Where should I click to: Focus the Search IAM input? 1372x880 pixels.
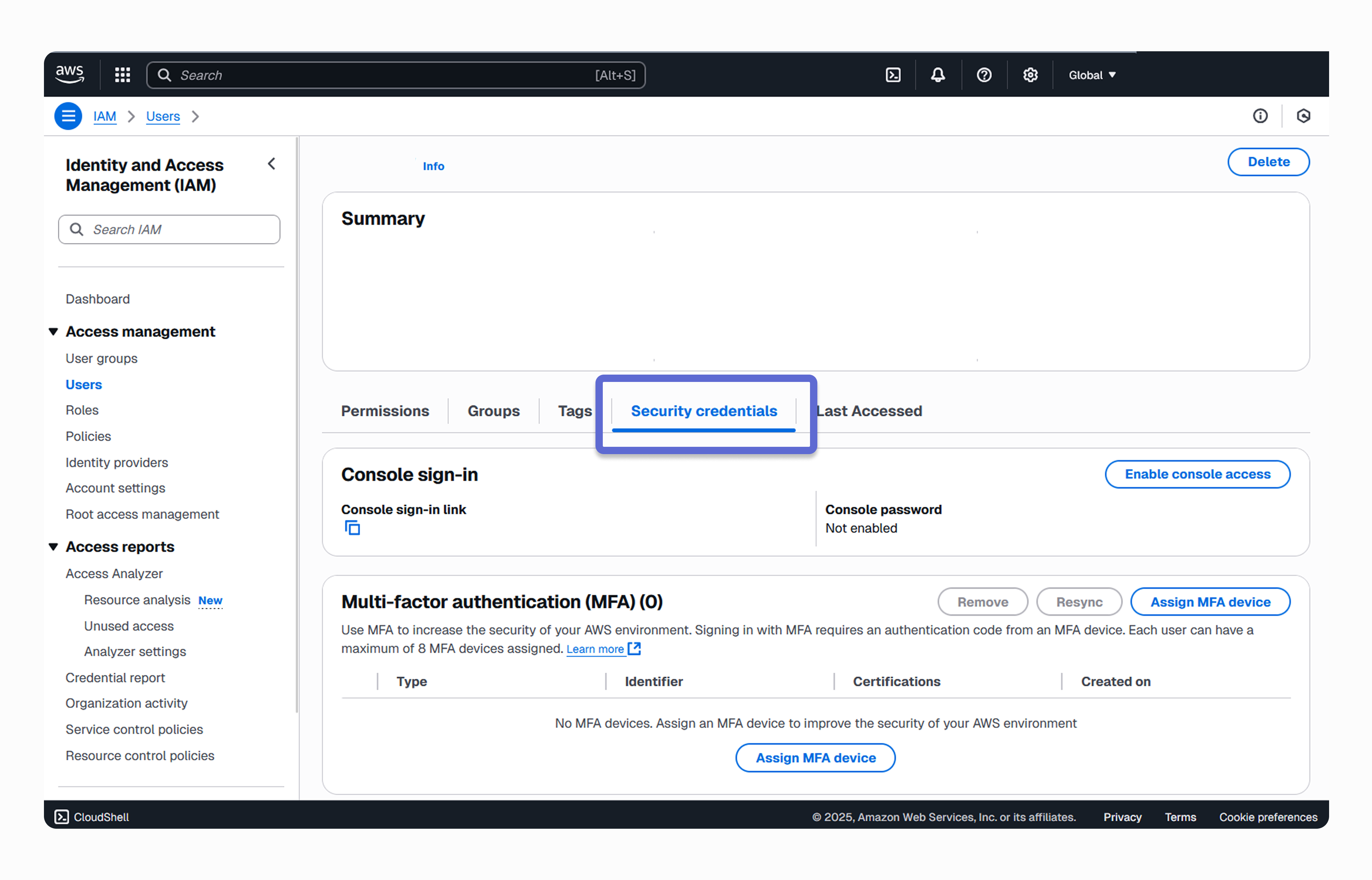169,229
